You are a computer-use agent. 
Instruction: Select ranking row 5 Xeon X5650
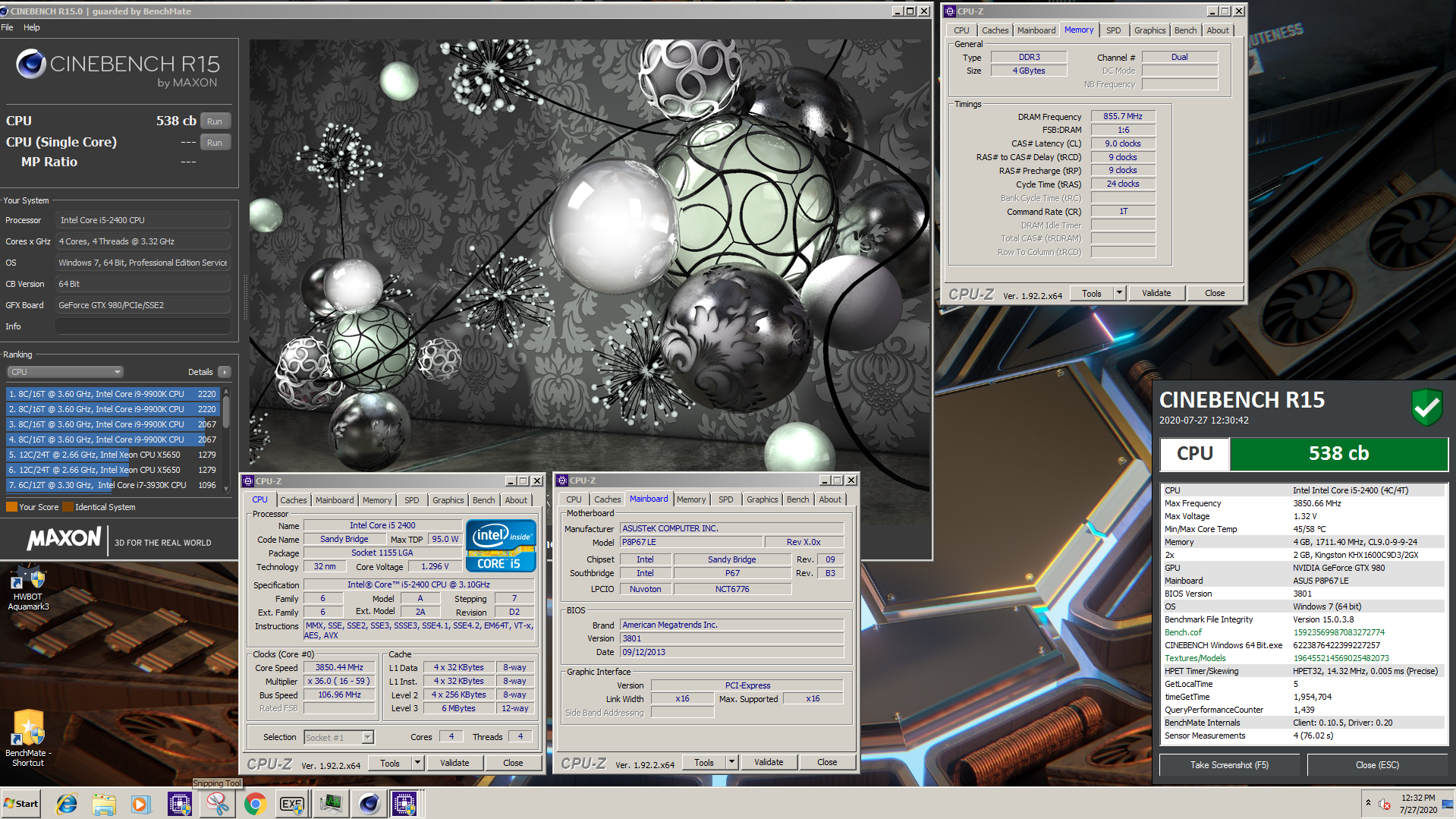pyautogui.click(x=113, y=455)
